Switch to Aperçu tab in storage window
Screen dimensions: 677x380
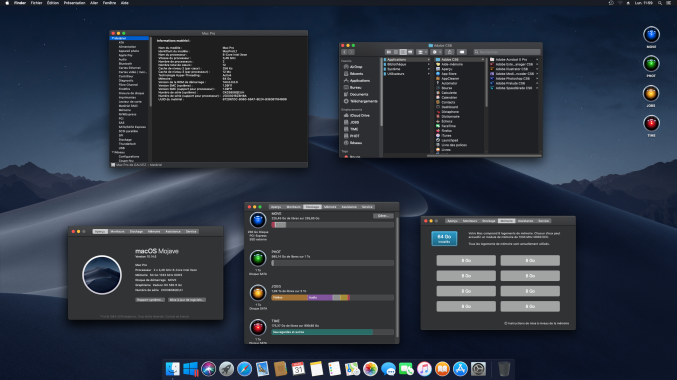click(275, 207)
